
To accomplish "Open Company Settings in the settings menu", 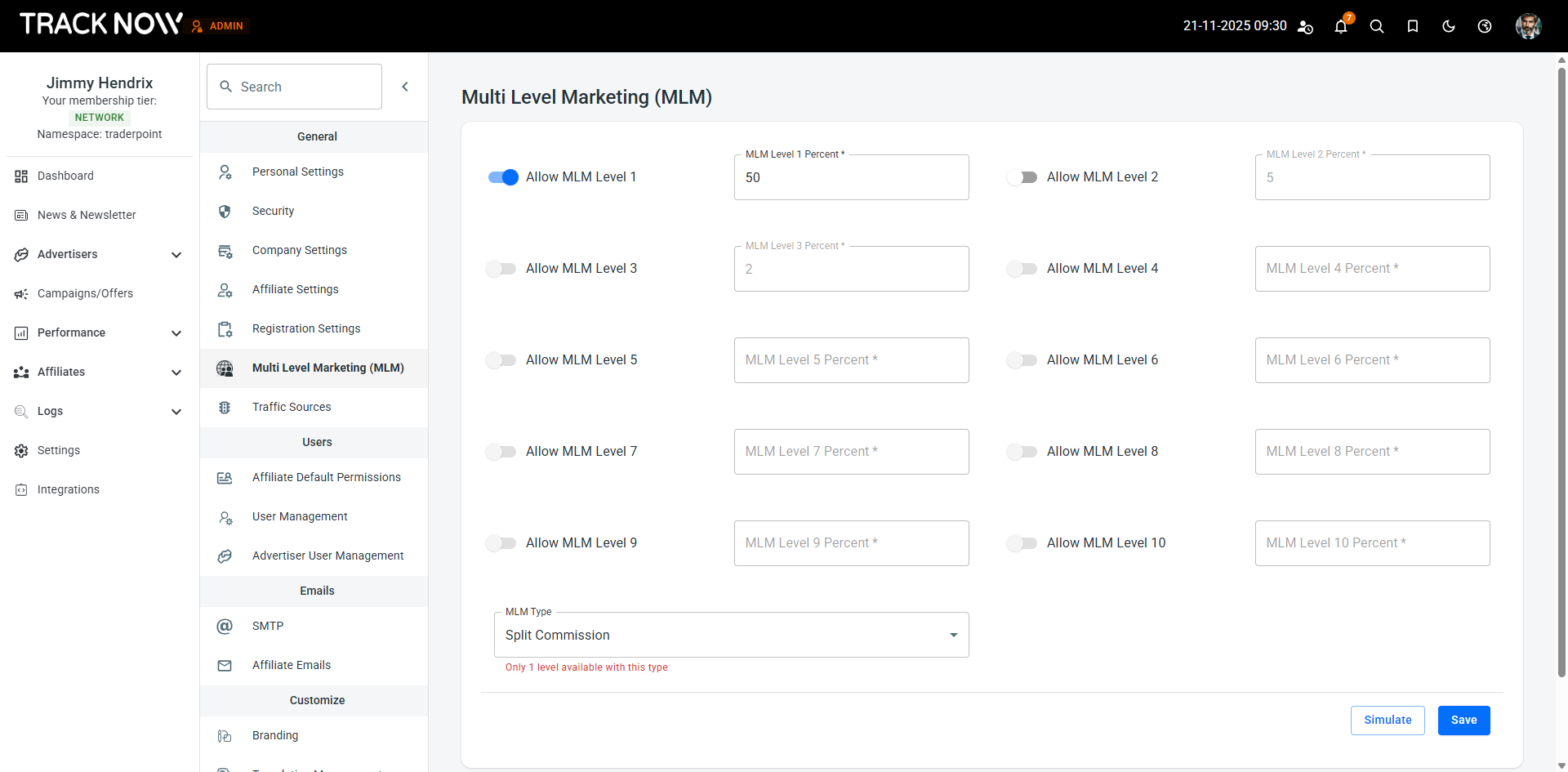I will click(299, 250).
